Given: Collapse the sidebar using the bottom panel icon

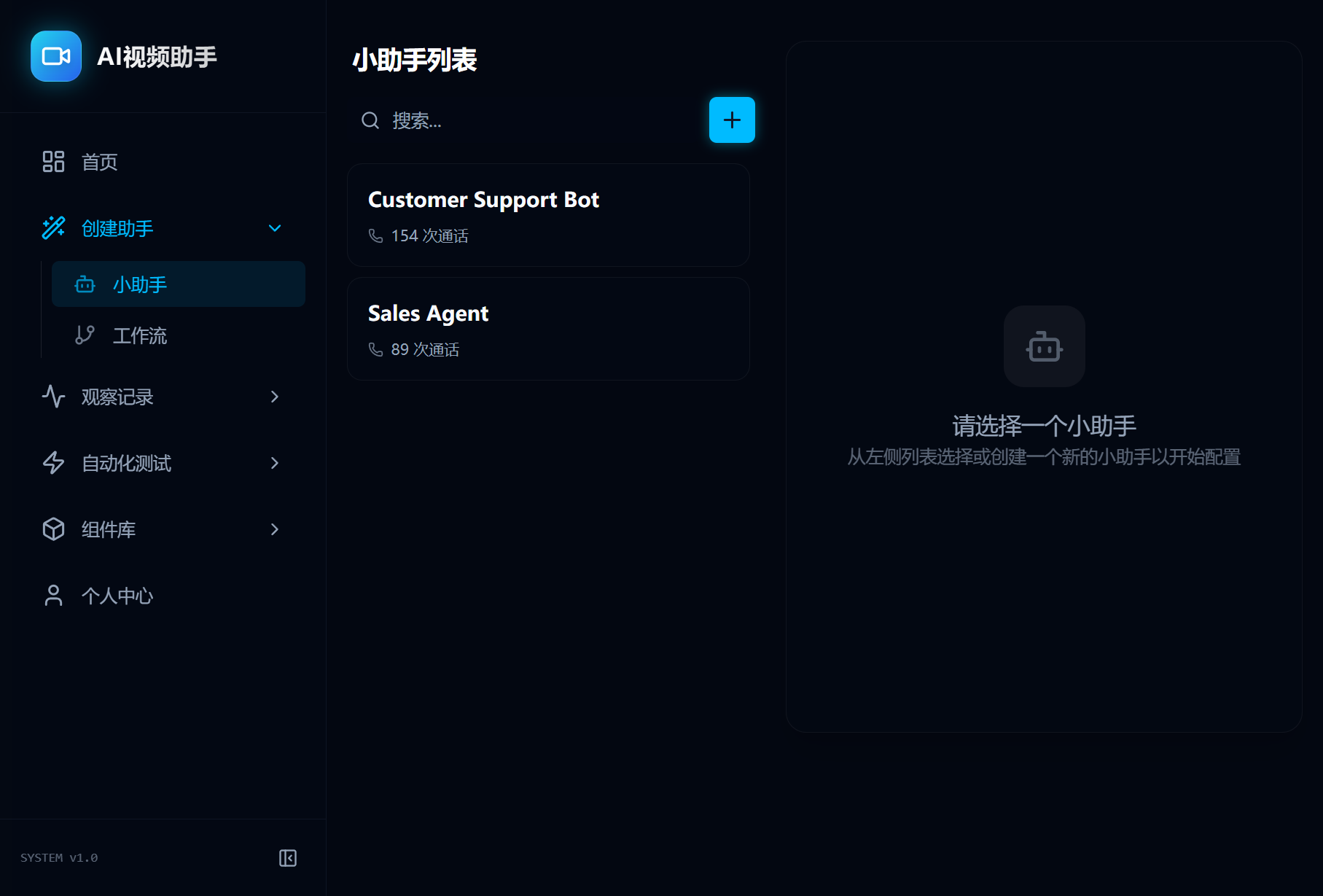Looking at the screenshot, I should pyautogui.click(x=287, y=858).
